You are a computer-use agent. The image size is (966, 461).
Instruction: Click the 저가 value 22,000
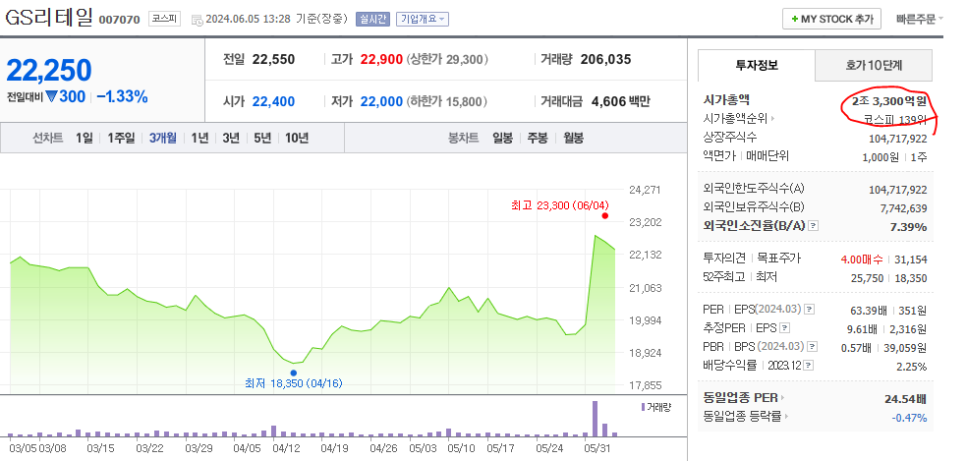(381, 102)
